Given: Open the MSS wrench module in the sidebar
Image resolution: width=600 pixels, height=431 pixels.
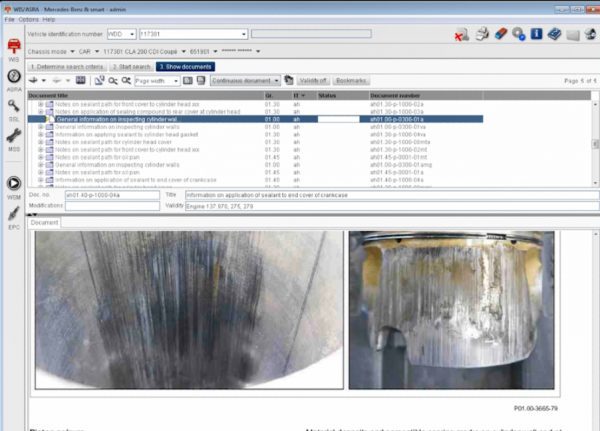Looking at the screenshot, I should 14,136.
